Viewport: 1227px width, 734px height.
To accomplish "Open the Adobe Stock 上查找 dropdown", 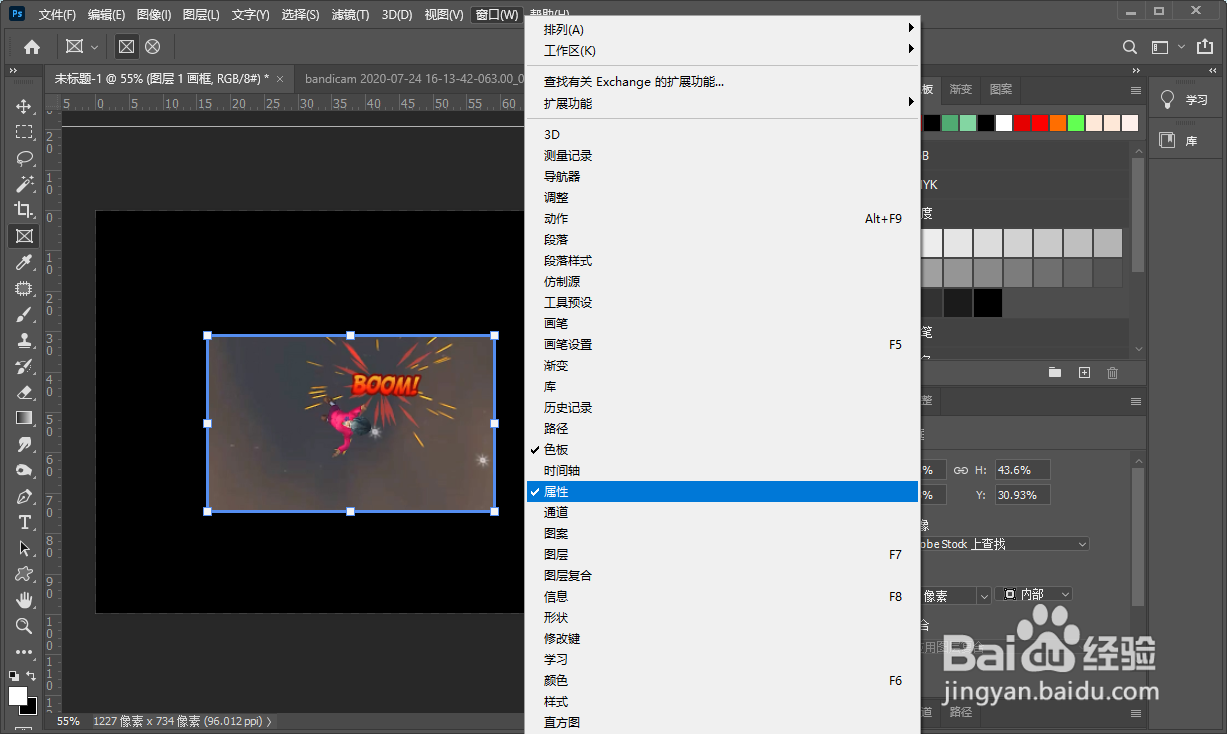I will [x=1003, y=544].
